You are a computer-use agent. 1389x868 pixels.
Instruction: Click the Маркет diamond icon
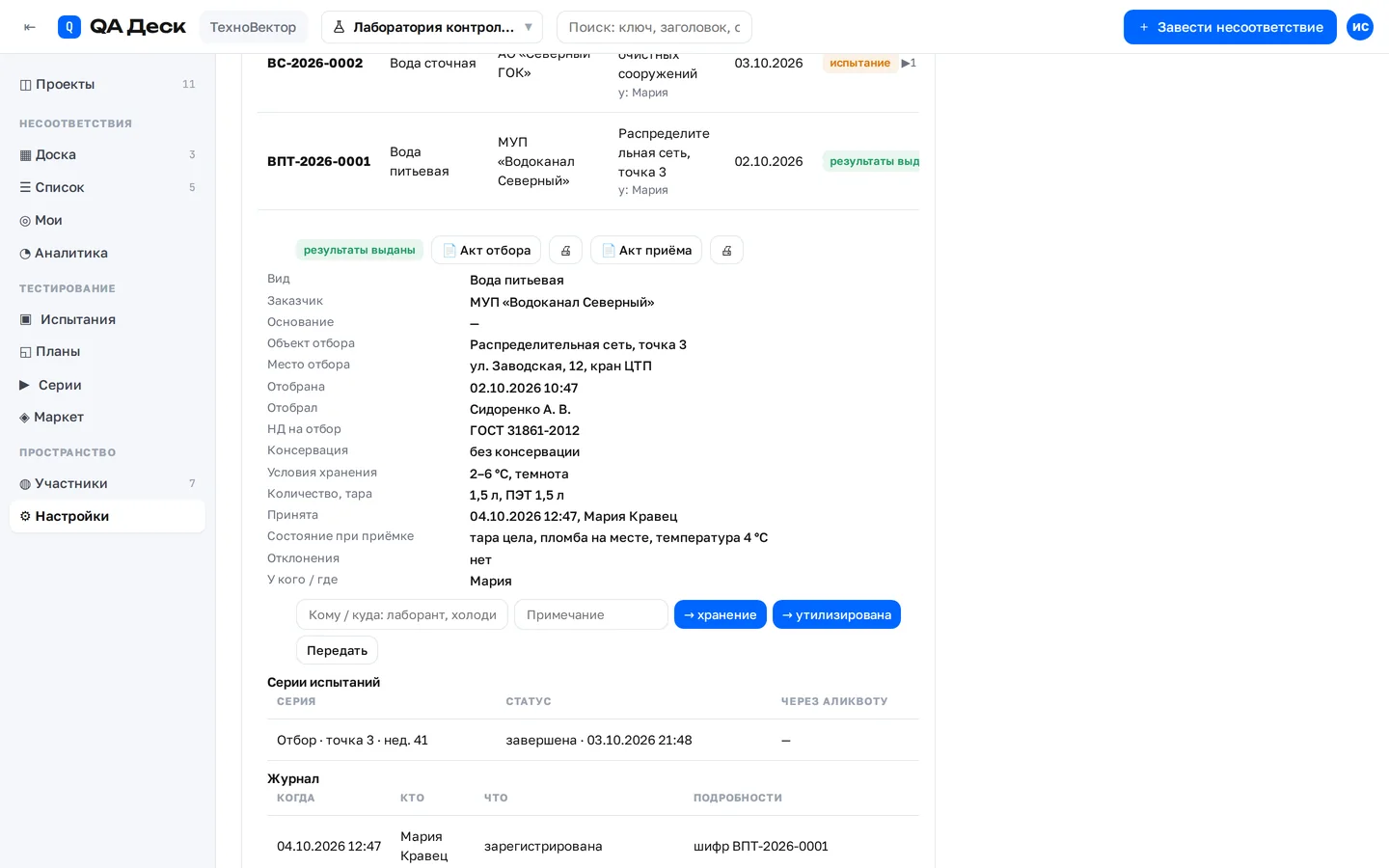click(x=25, y=418)
